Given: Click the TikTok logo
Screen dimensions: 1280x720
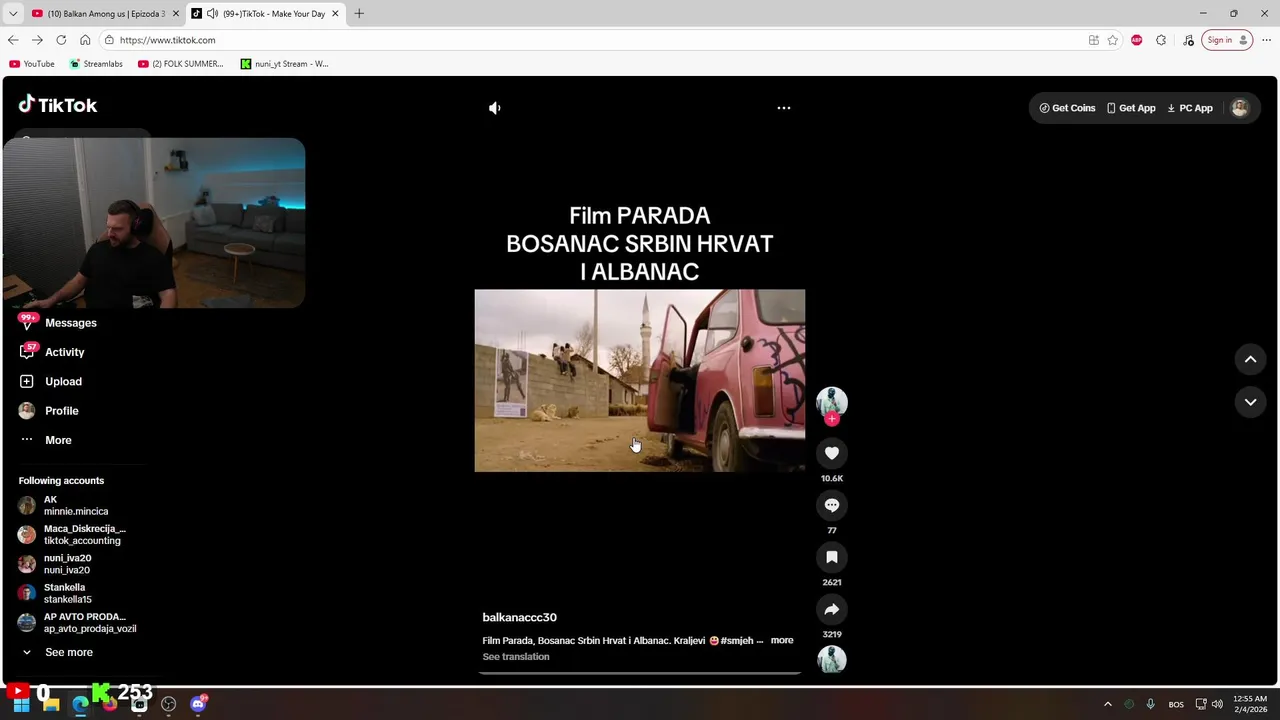Looking at the screenshot, I should tap(58, 105).
